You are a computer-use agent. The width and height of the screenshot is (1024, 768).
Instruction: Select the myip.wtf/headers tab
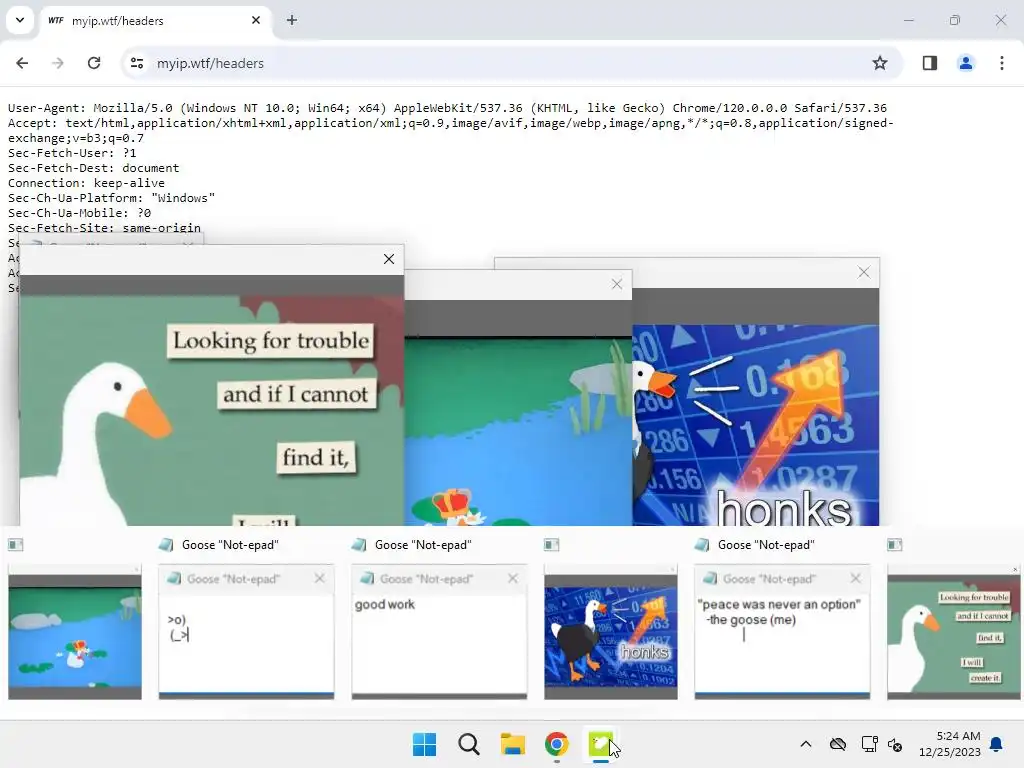click(155, 20)
